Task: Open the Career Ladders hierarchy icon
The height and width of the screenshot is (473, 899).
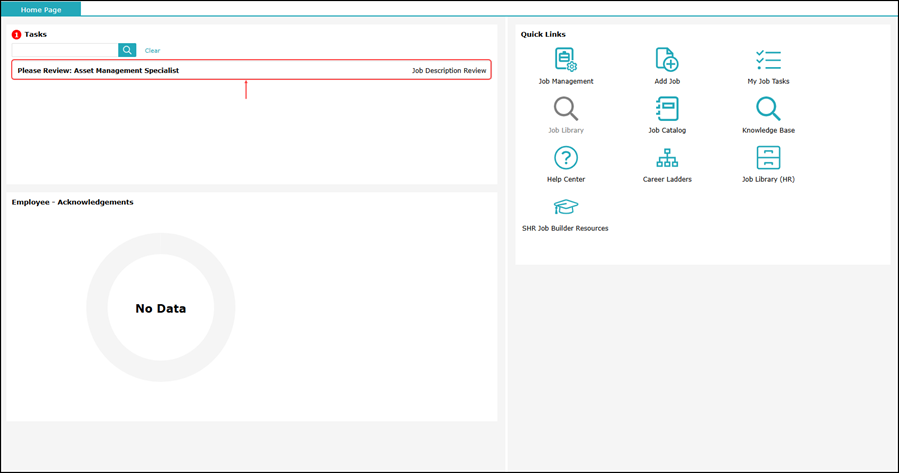Action: (667, 158)
